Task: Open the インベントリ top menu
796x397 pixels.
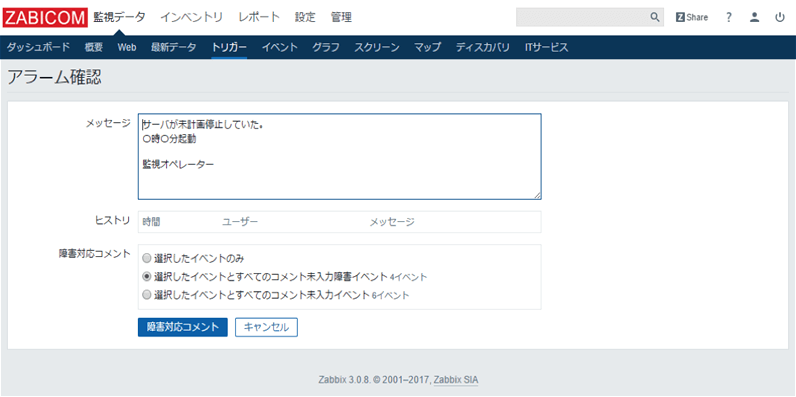Action: point(192,17)
